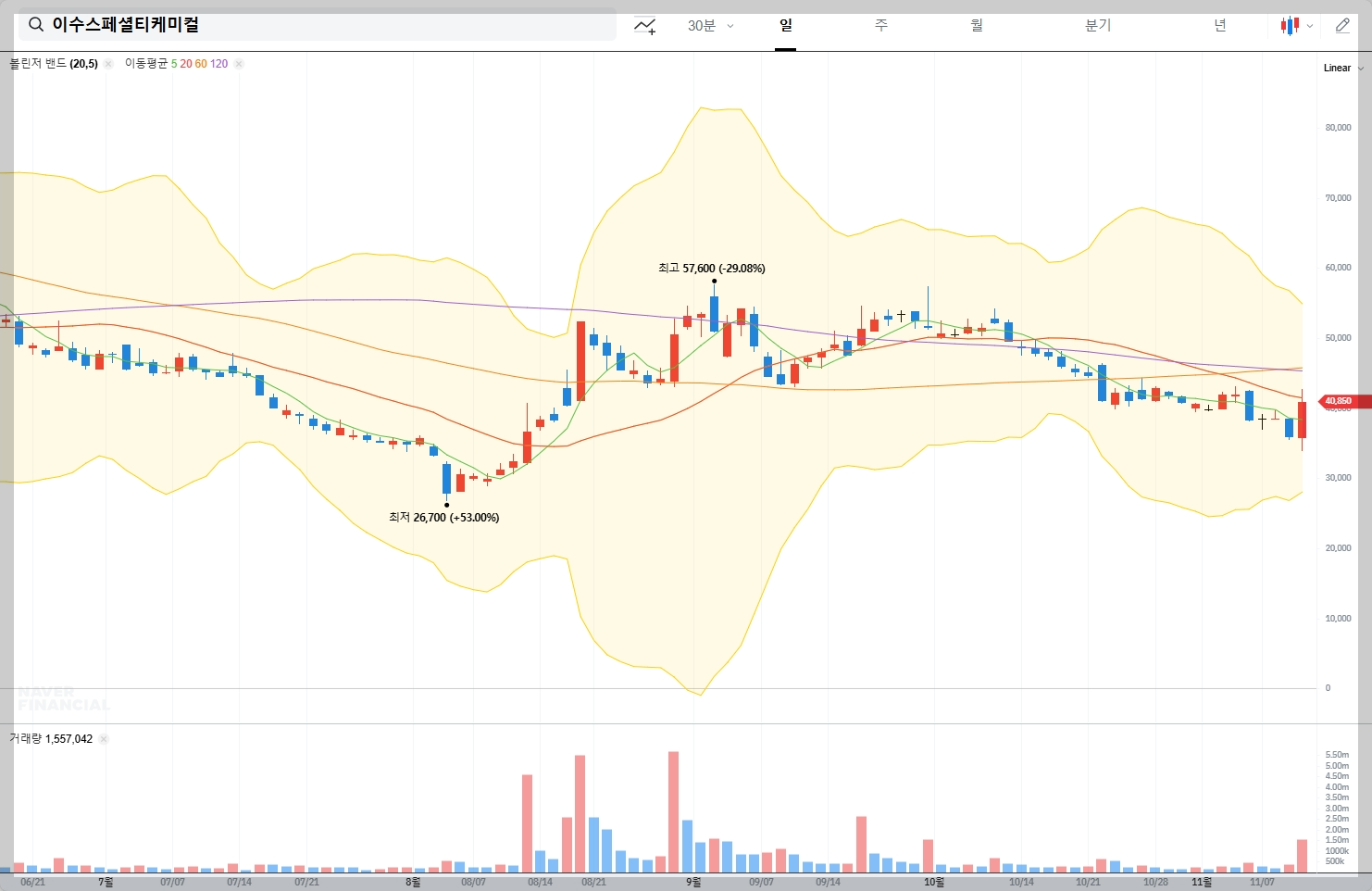Switch to the 년 yearly tab
Image resolution: width=1372 pixels, height=891 pixels.
tap(1220, 25)
